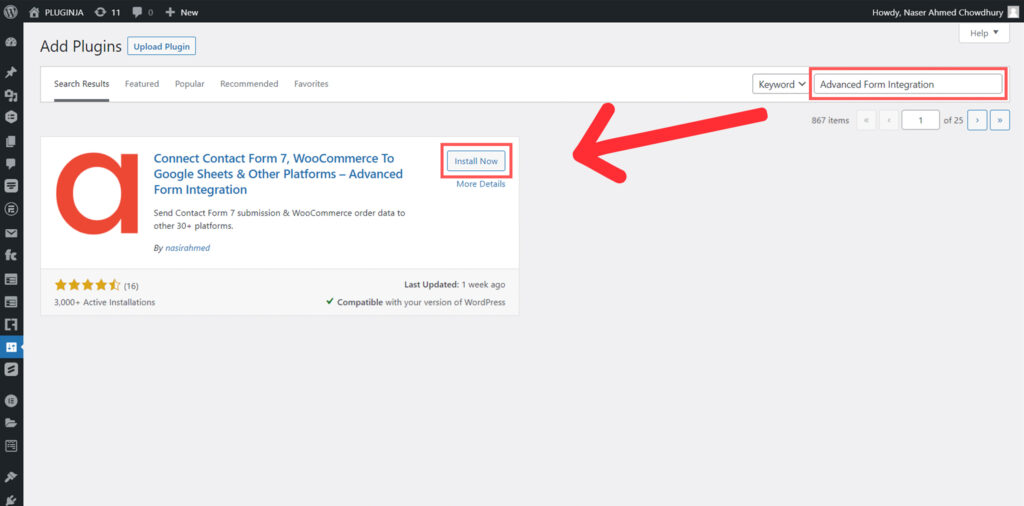This screenshot has width=1024, height=506.
Task: Open the WordPress logo menu
Action: [10, 11]
